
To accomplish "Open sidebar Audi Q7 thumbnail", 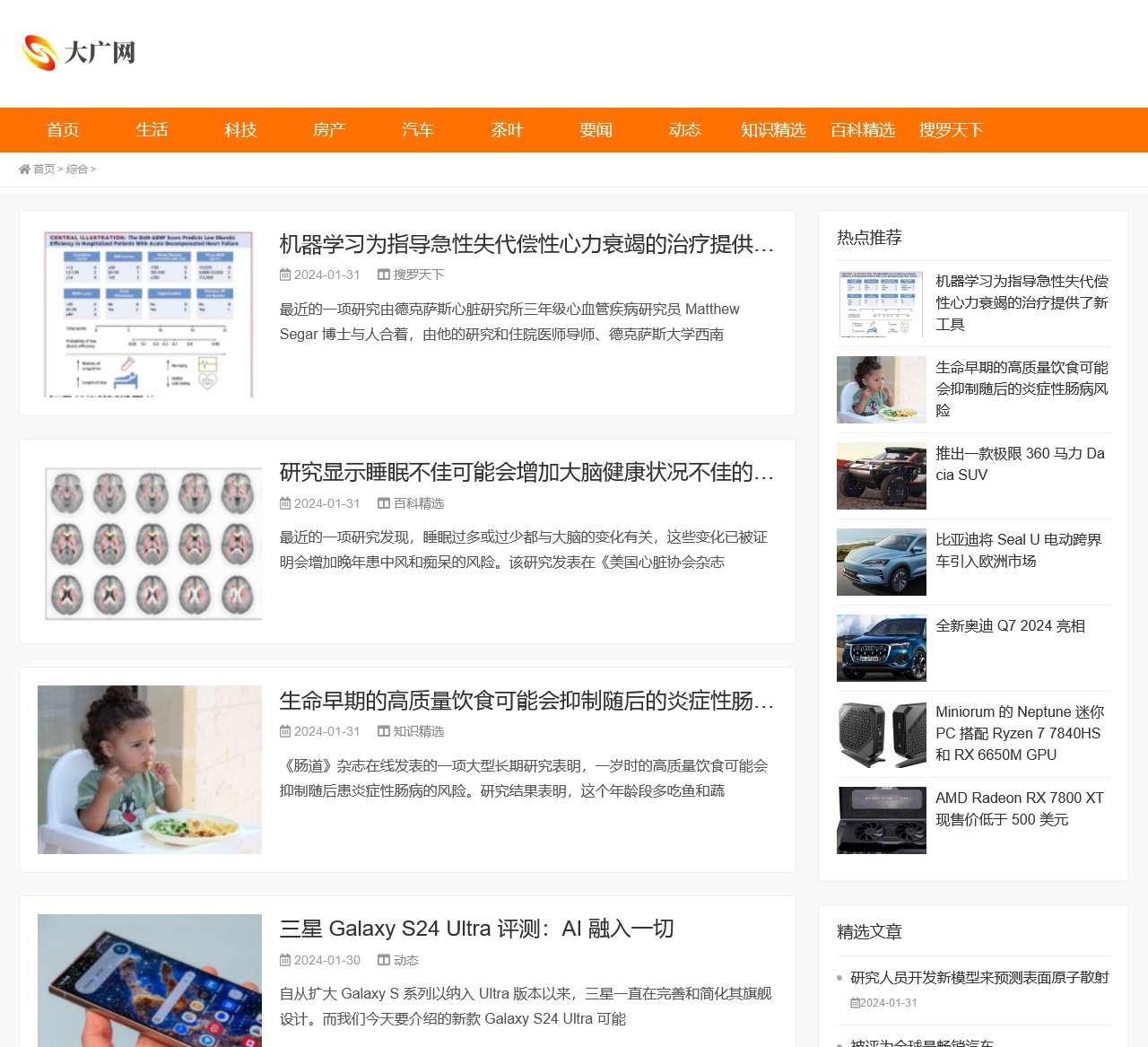I will coord(882,649).
